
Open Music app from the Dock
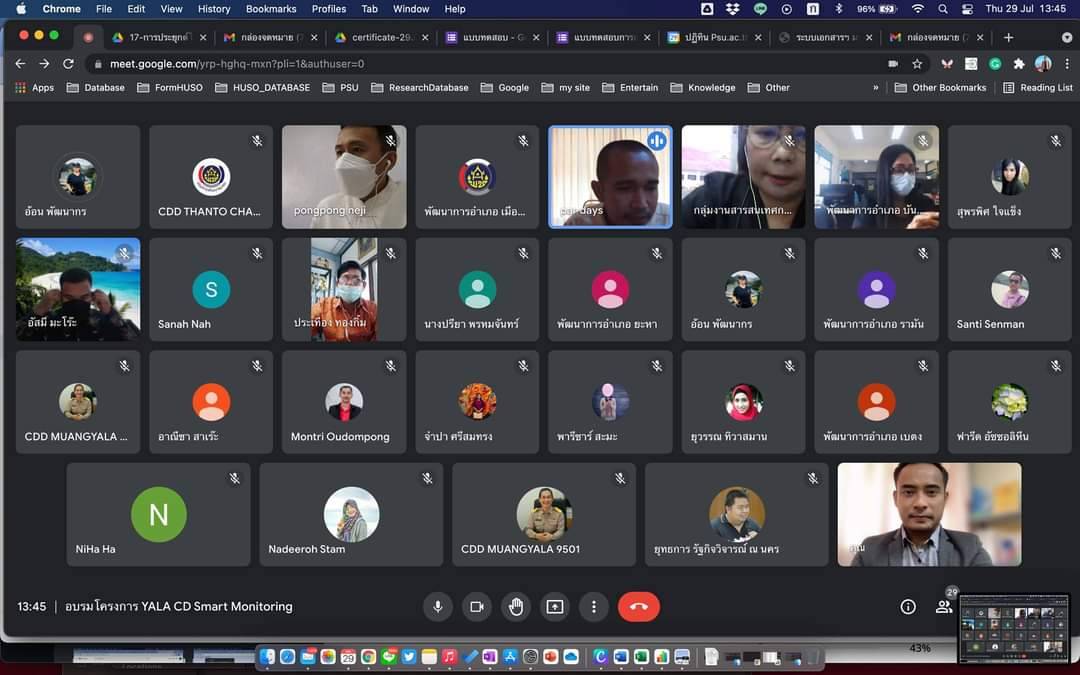pyautogui.click(x=449, y=657)
